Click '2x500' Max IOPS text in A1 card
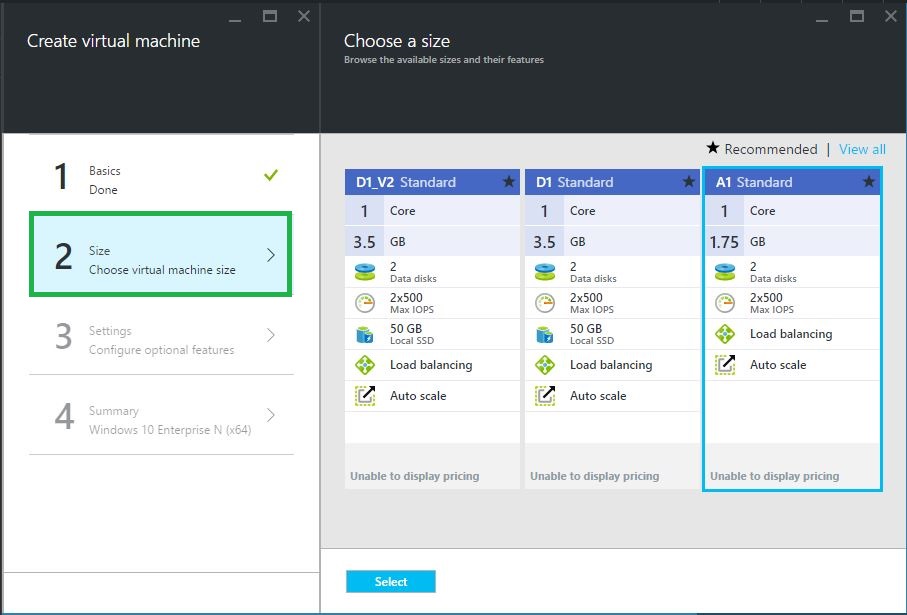The width and height of the screenshot is (907, 615). (x=766, y=297)
